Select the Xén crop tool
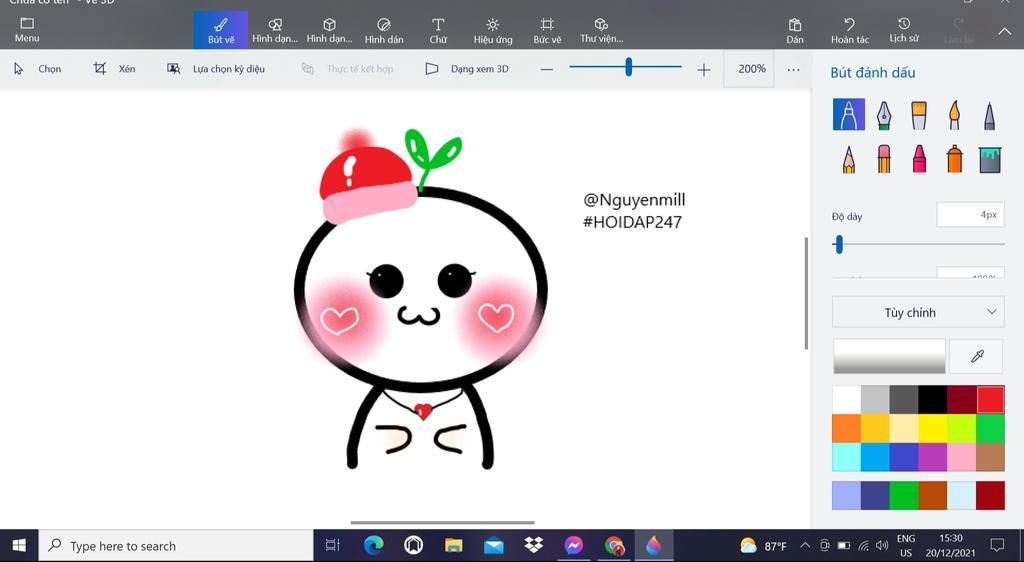Image resolution: width=1024 pixels, height=562 pixels. point(114,69)
